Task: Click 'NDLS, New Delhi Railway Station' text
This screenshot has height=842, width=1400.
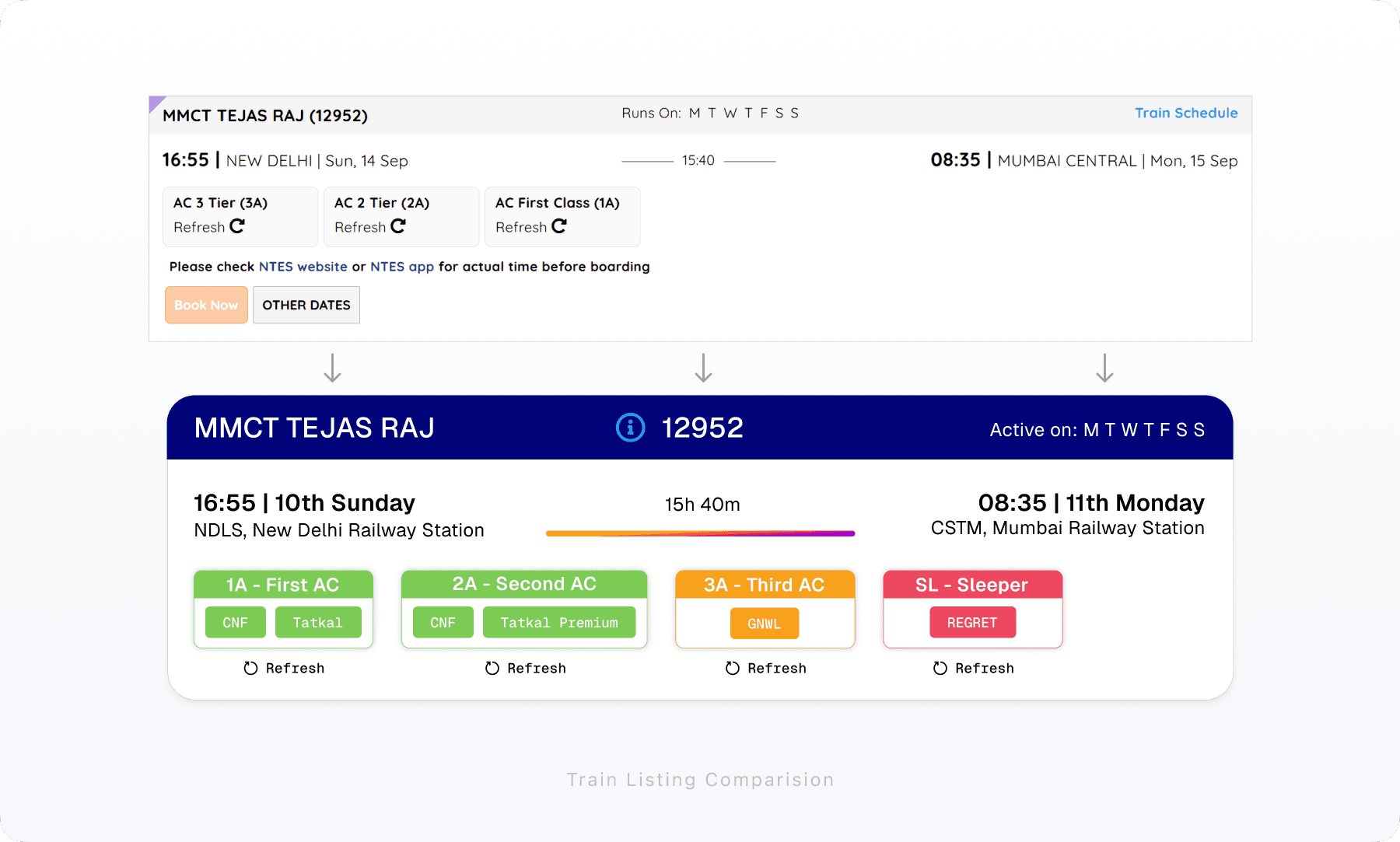Action: point(339,530)
